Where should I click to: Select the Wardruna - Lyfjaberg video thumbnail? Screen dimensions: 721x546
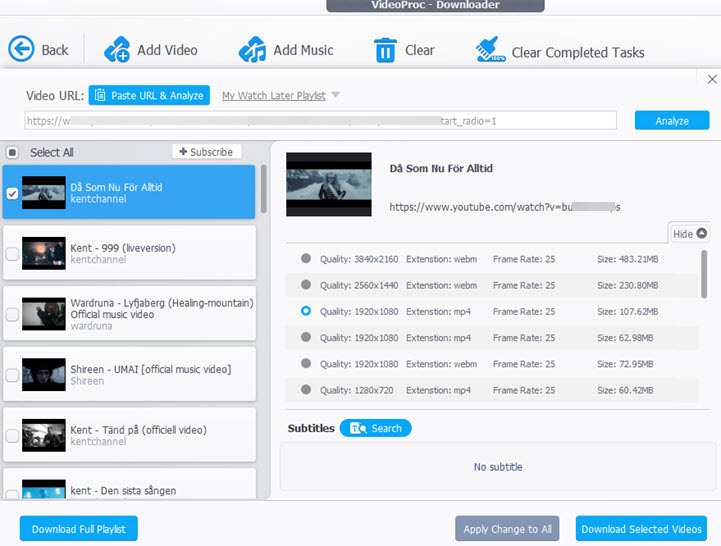click(x=44, y=312)
